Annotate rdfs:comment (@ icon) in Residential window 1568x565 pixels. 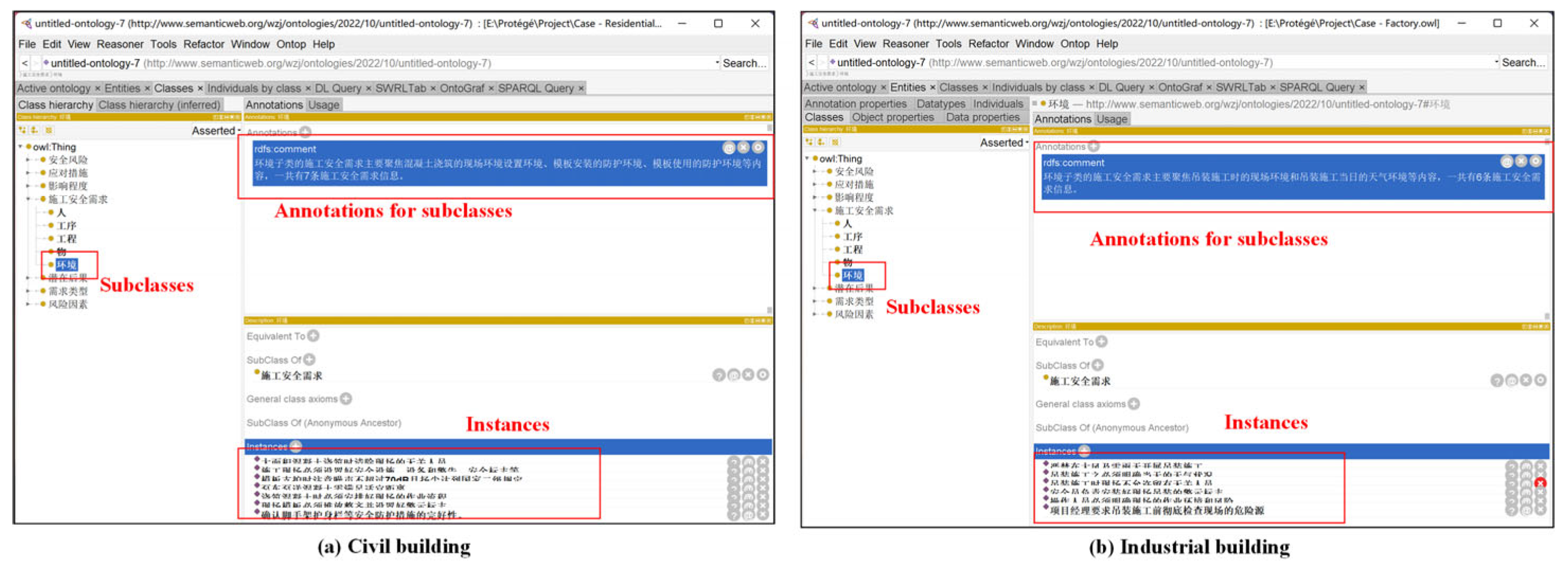(x=729, y=148)
